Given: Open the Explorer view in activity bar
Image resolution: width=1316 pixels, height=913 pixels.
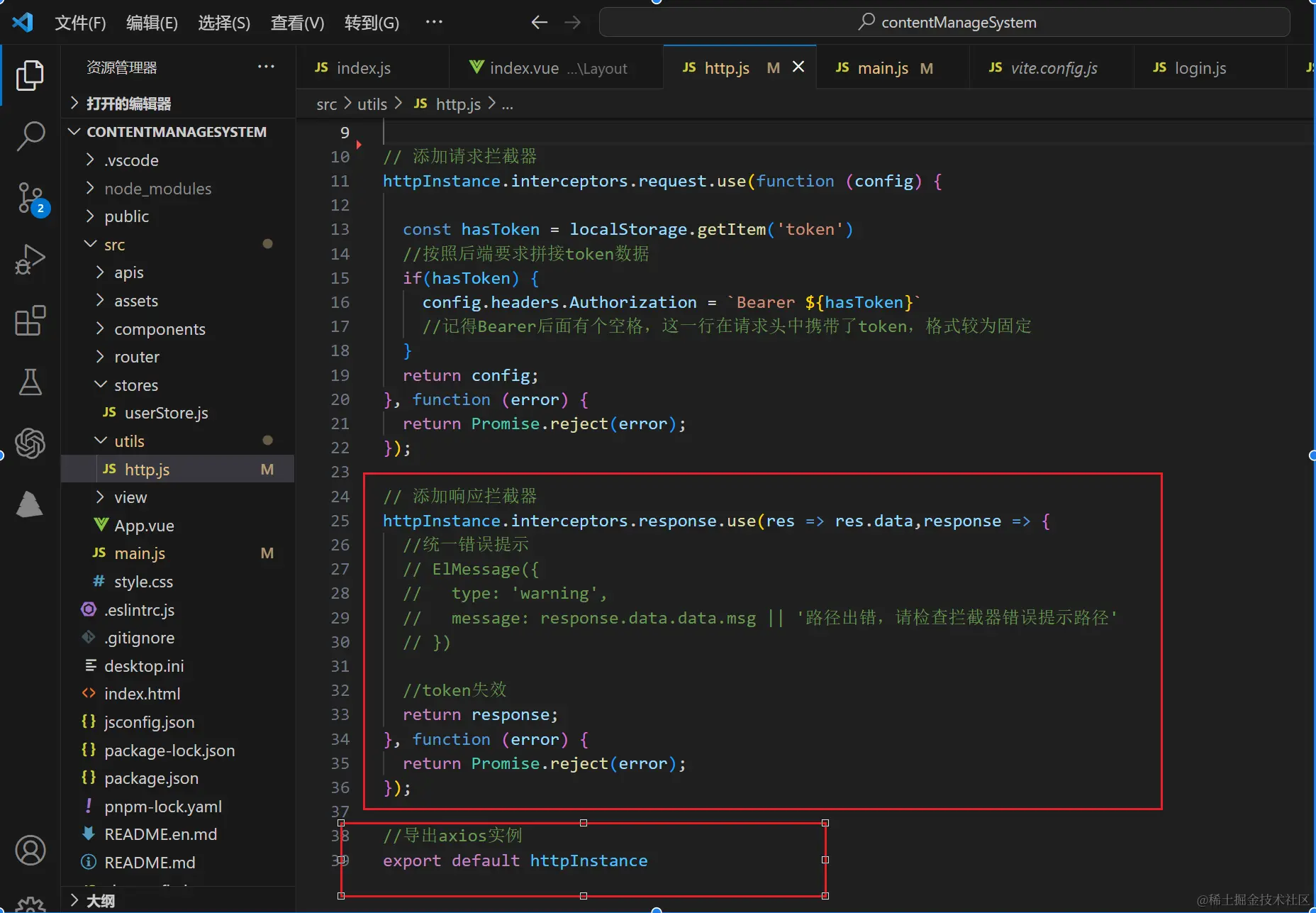Looking at the screenshot, I should [30, 75].
